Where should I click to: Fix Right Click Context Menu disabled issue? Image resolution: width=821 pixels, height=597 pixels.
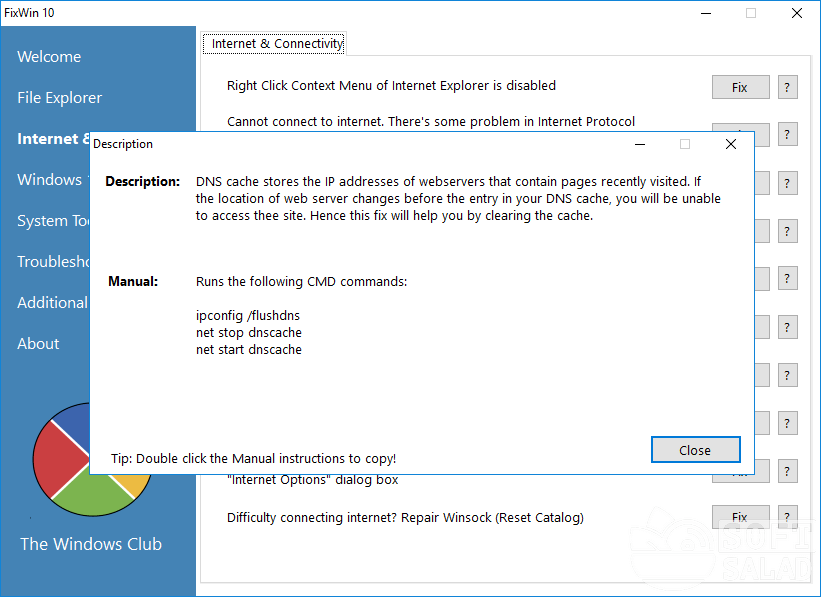pos(740,87)
